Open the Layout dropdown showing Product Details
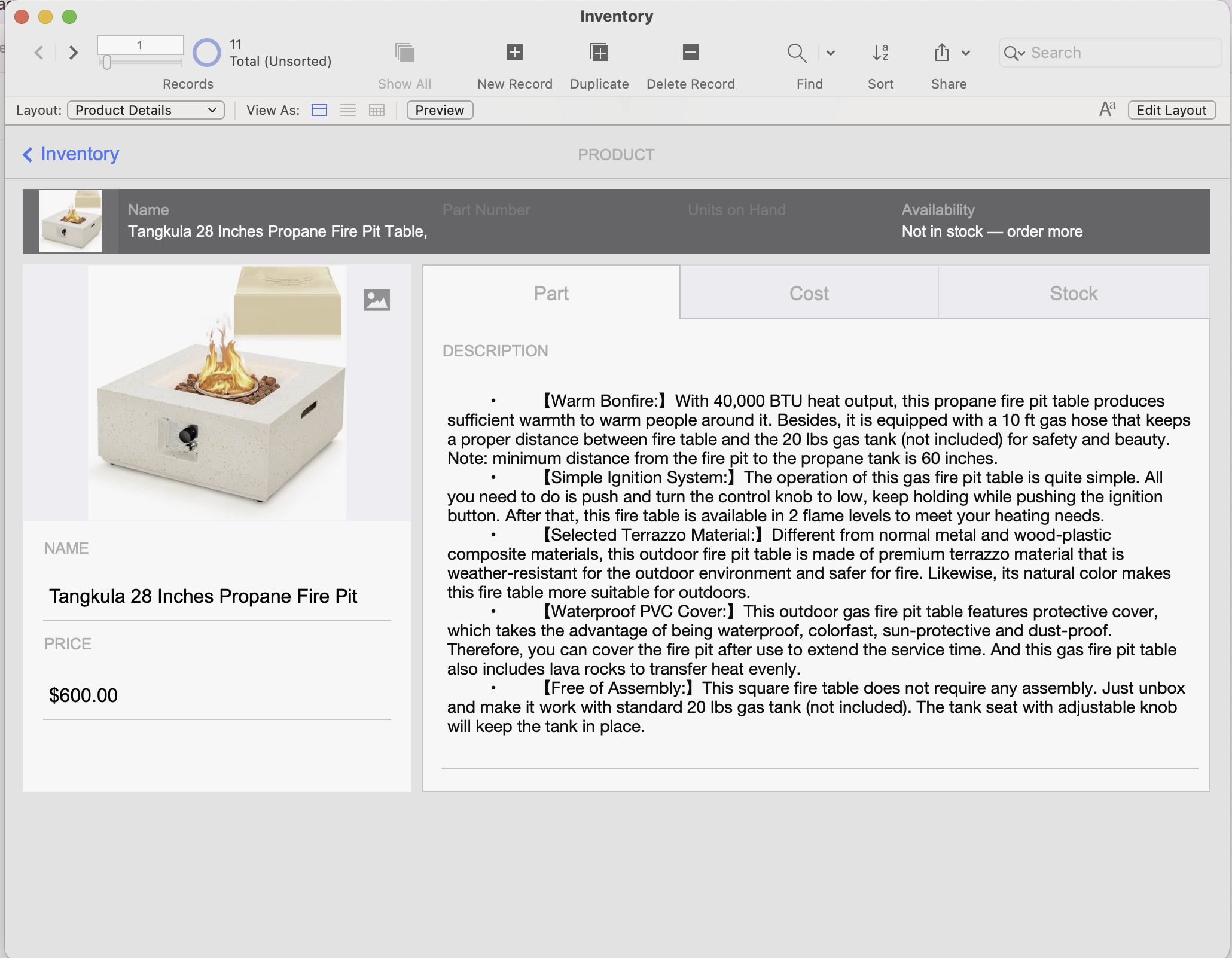Viewport: 1232px width, 958px height. (x=146, y=110)
